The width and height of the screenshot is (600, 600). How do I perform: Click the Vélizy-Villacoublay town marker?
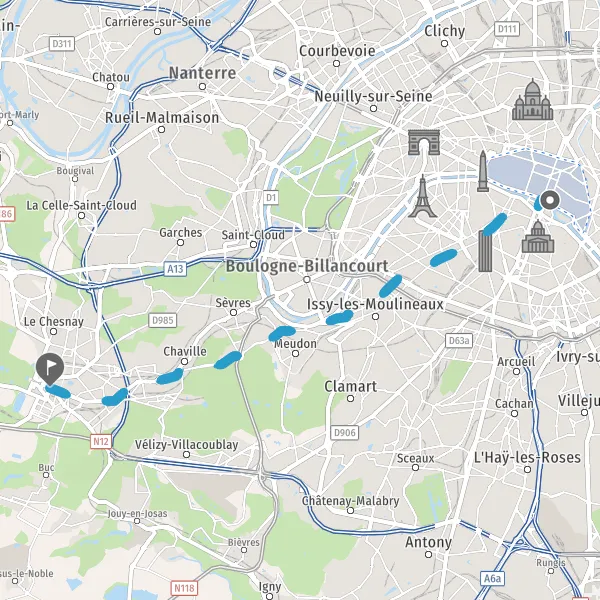[186, 454]
